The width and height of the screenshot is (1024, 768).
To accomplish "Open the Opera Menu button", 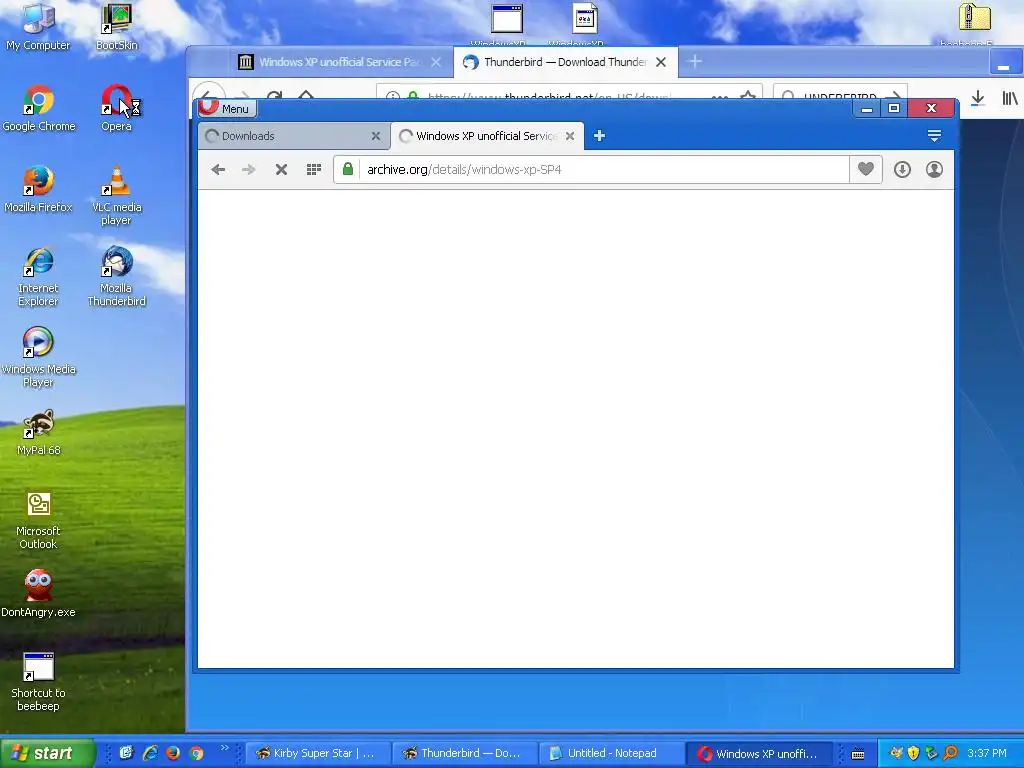I will [x=227, y=108].
